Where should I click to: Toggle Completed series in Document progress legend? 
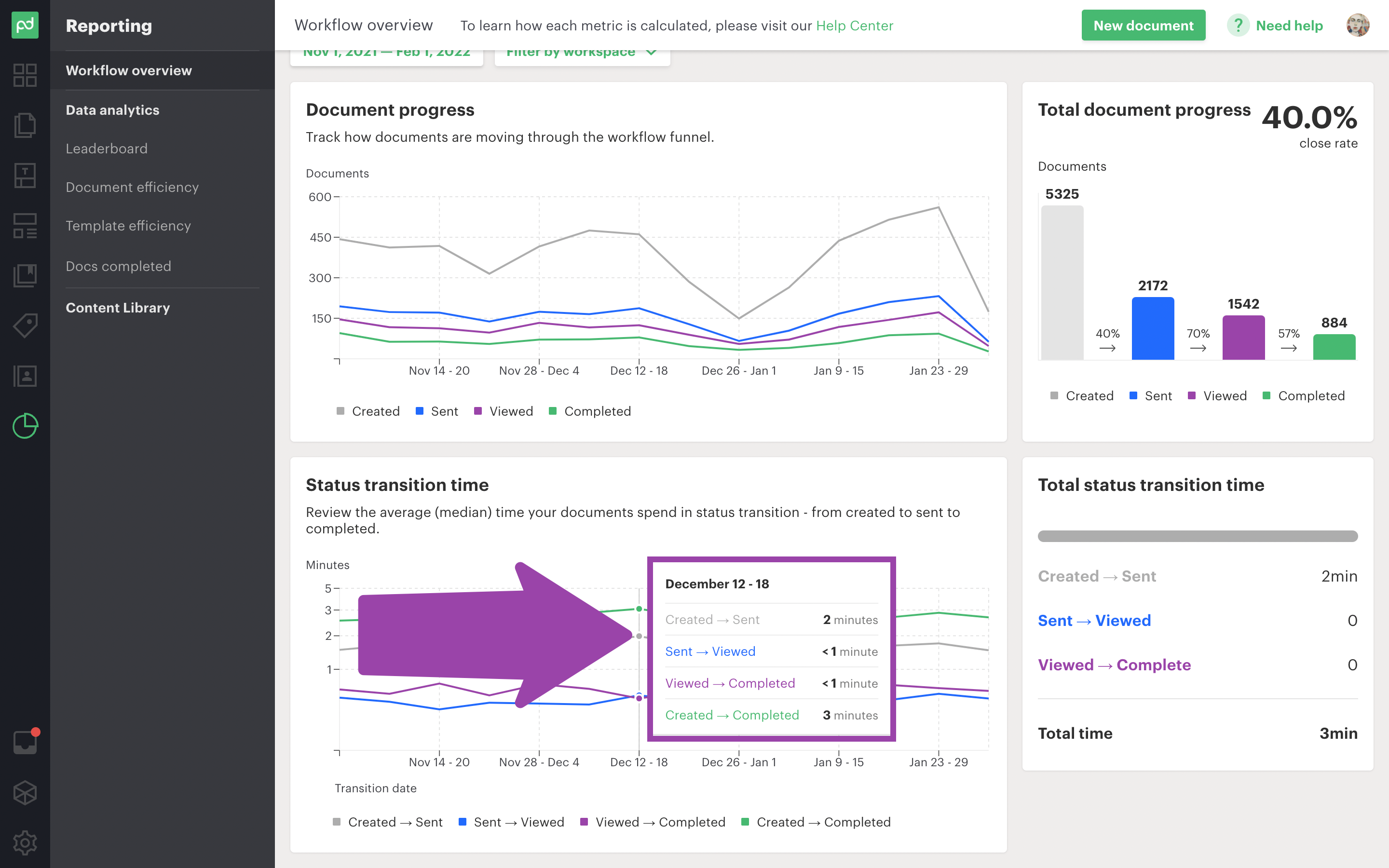pos(590,411)
